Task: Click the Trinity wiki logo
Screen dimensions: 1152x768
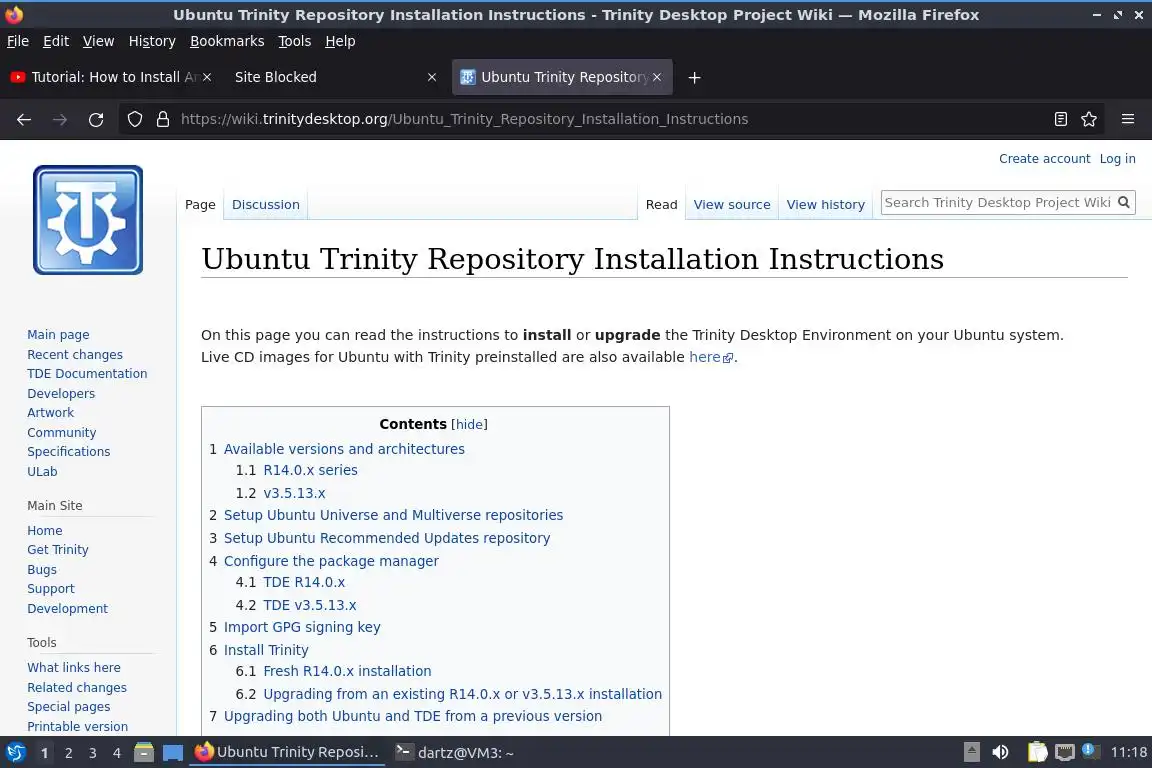Action: (x=88, y=220)
